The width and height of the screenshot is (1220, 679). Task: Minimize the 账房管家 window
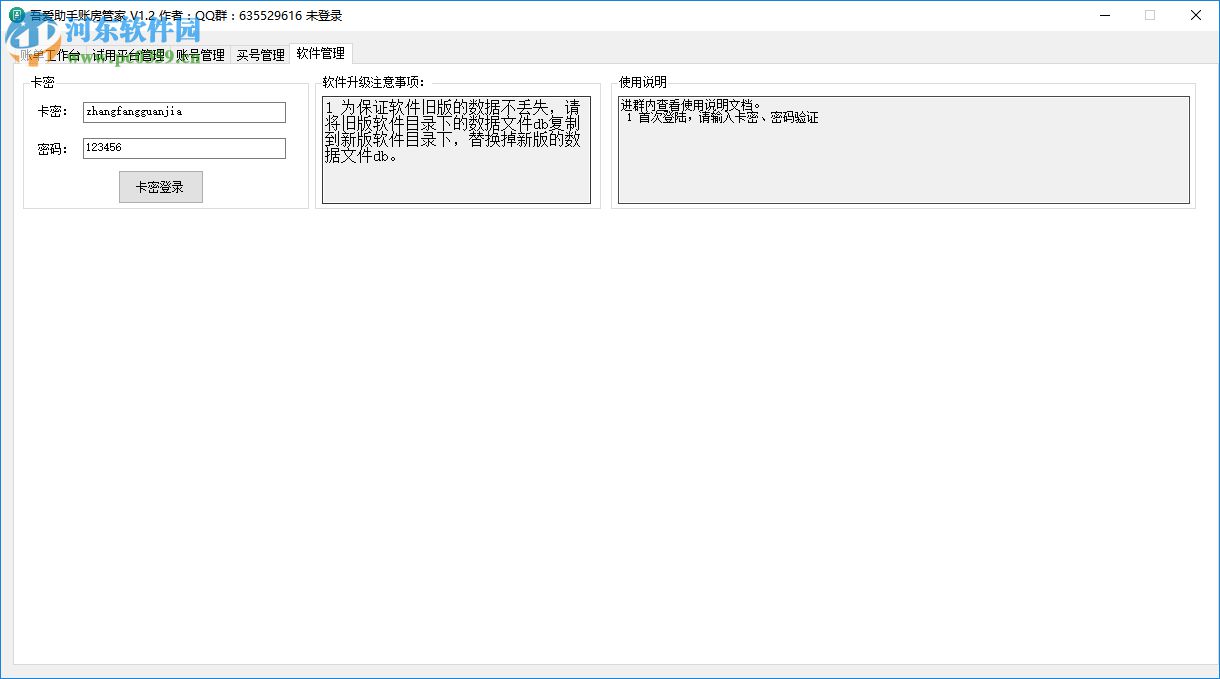tap(1104, 15)
